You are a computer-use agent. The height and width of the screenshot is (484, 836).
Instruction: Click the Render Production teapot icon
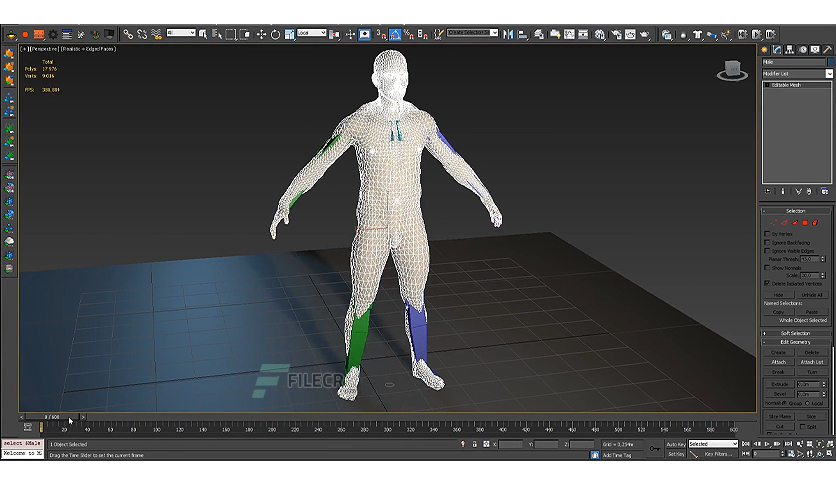tap(645, 35)
